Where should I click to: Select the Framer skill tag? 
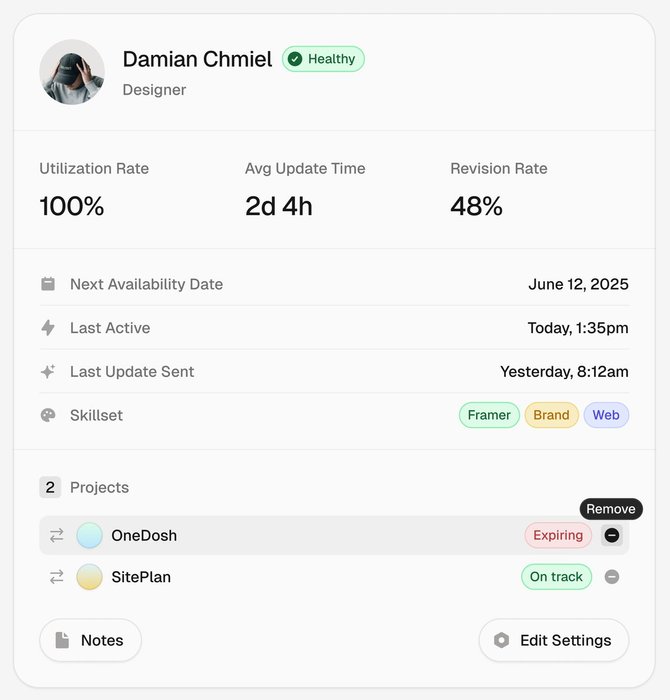(489, 415)
